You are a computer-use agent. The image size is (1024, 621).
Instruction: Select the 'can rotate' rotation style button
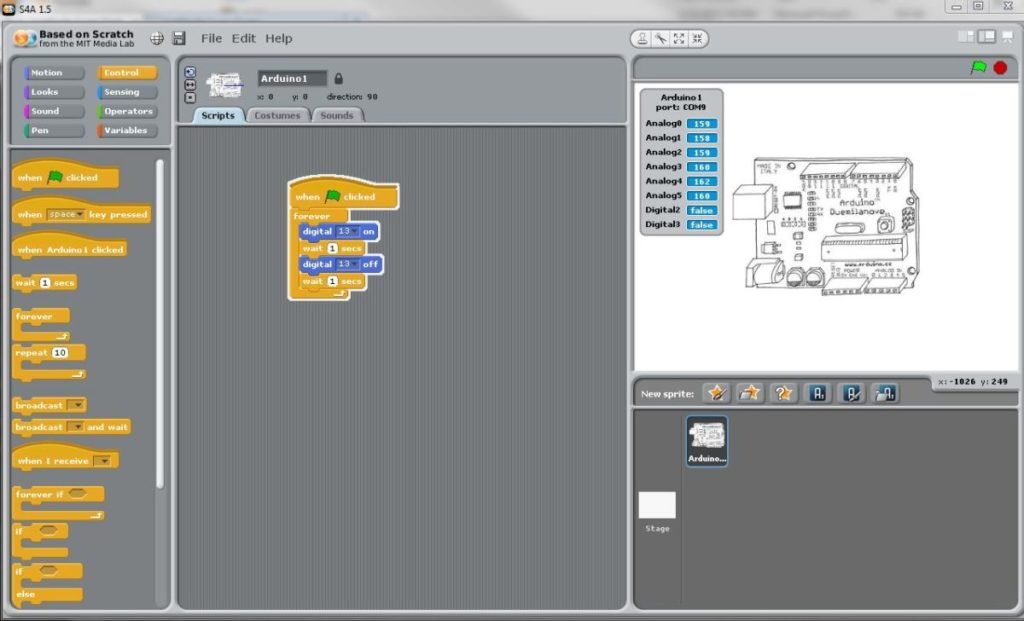pyautogui.click(x=190, y=72)
